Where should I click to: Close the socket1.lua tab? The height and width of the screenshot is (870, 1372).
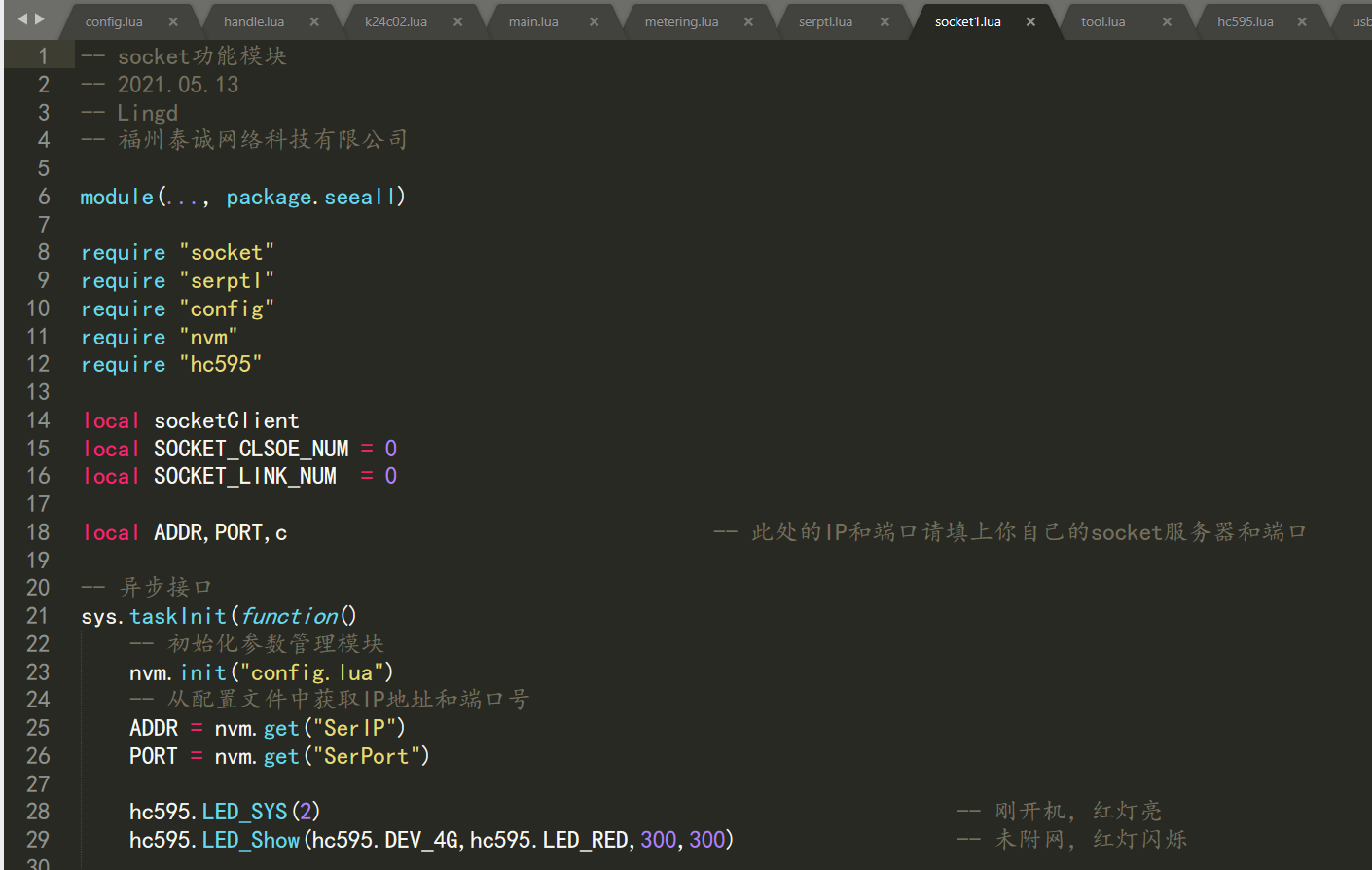click(x=1030, y=21)
